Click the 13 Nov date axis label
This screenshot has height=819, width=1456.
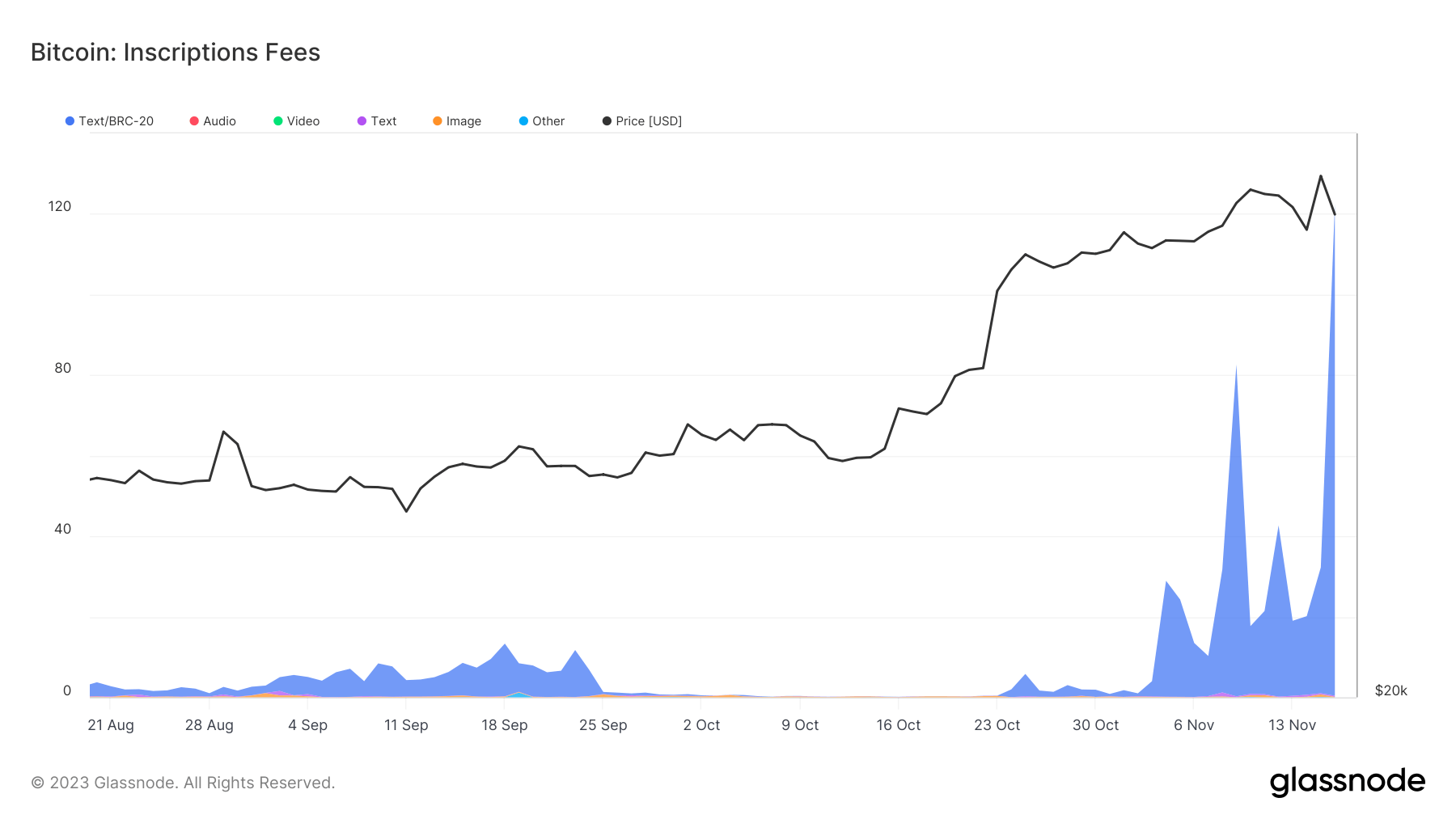tap(1293, 725)
